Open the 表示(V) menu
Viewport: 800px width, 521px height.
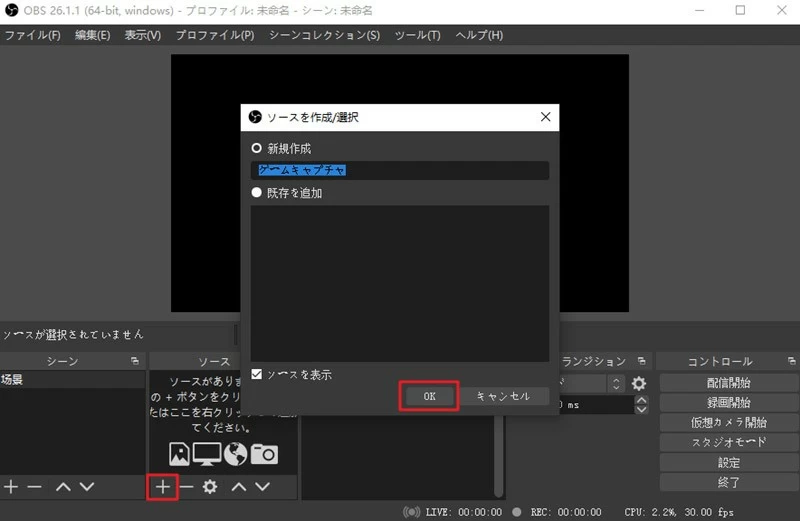coord(143,35)
